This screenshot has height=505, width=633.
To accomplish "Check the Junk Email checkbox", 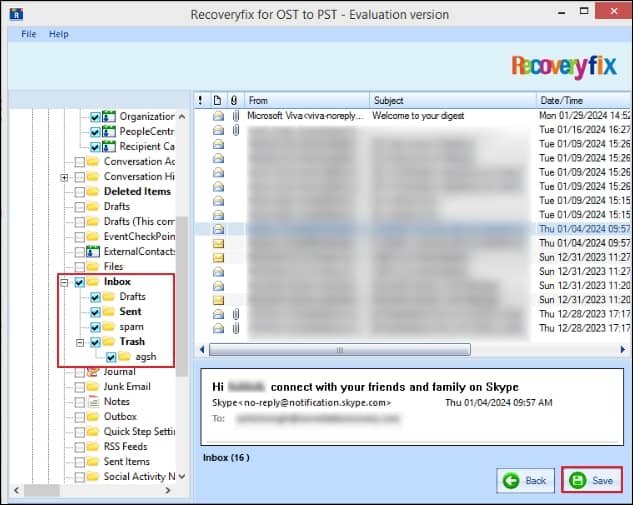I will [x=80, y=387].
